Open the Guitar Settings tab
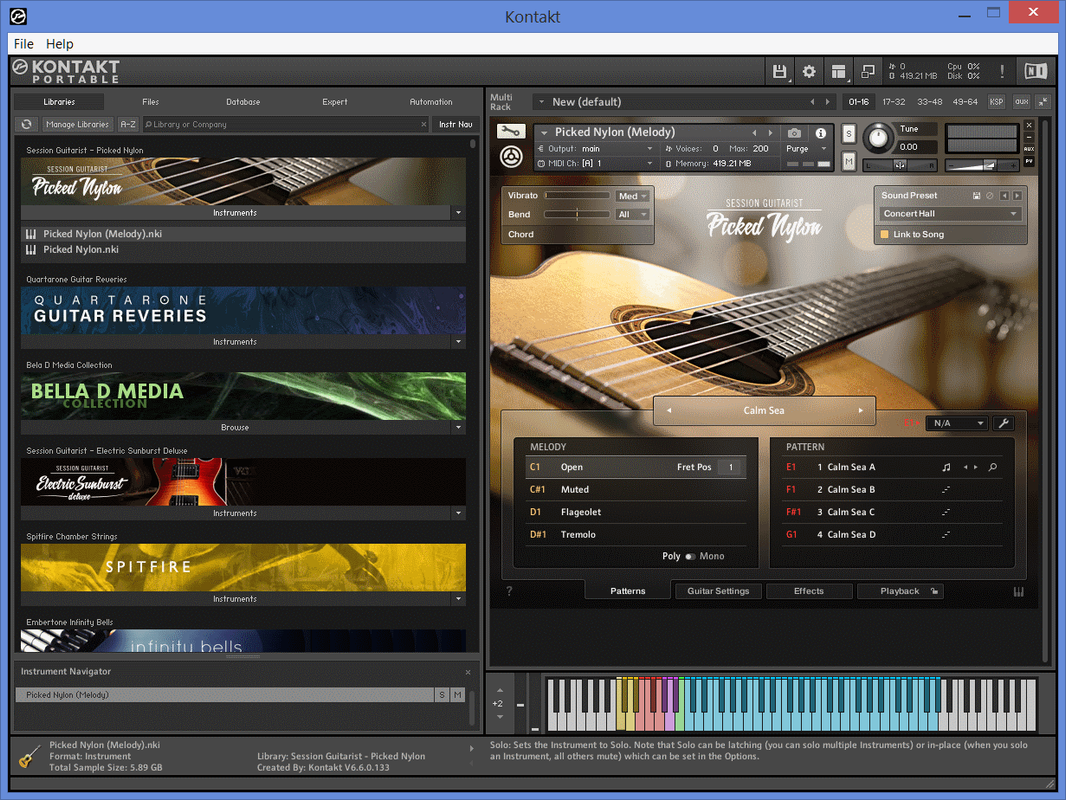The width and height of the screenshot is (1066, 800). click(x=718, y=591)
